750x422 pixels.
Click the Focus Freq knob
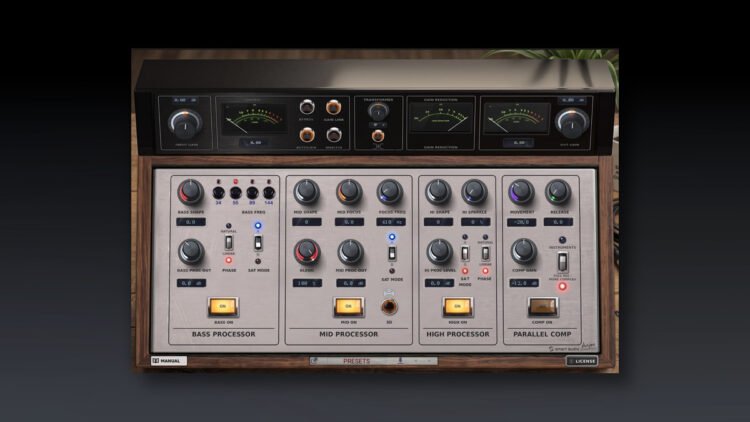[390, 192]
